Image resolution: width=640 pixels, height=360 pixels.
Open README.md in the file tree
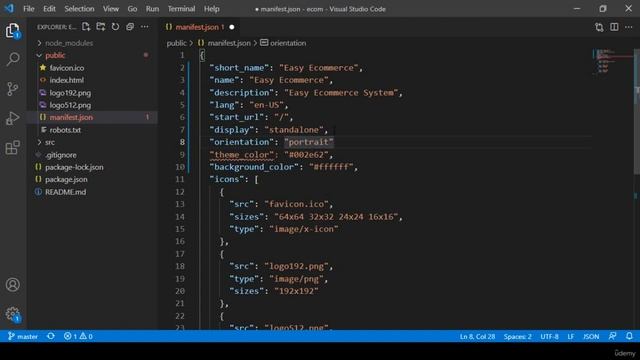[x=65, y=192]
